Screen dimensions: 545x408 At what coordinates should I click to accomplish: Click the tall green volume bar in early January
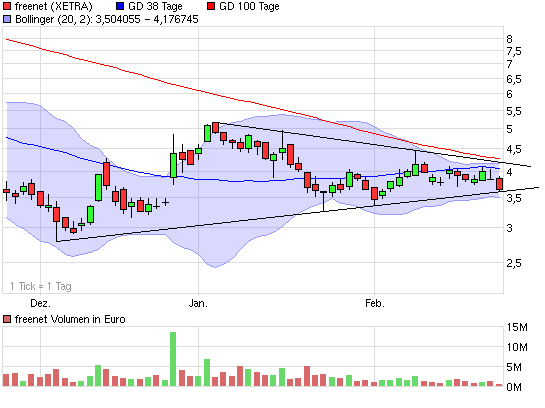click(207, 373)
